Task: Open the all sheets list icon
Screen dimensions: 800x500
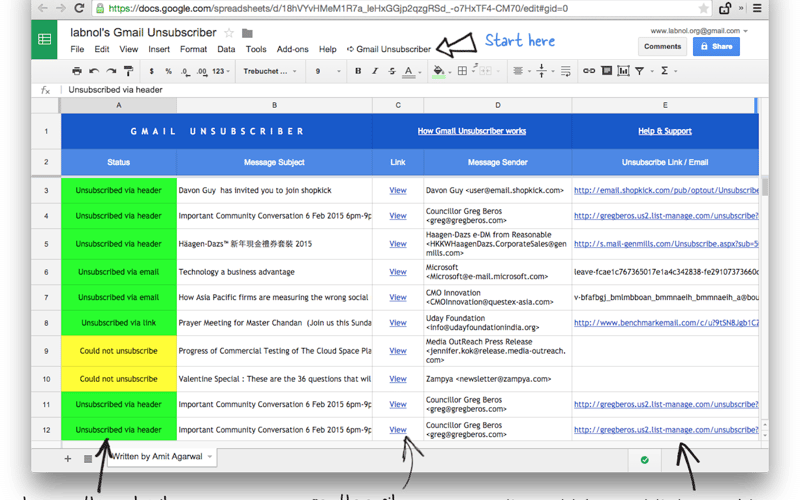Action: tap(88, 459)
